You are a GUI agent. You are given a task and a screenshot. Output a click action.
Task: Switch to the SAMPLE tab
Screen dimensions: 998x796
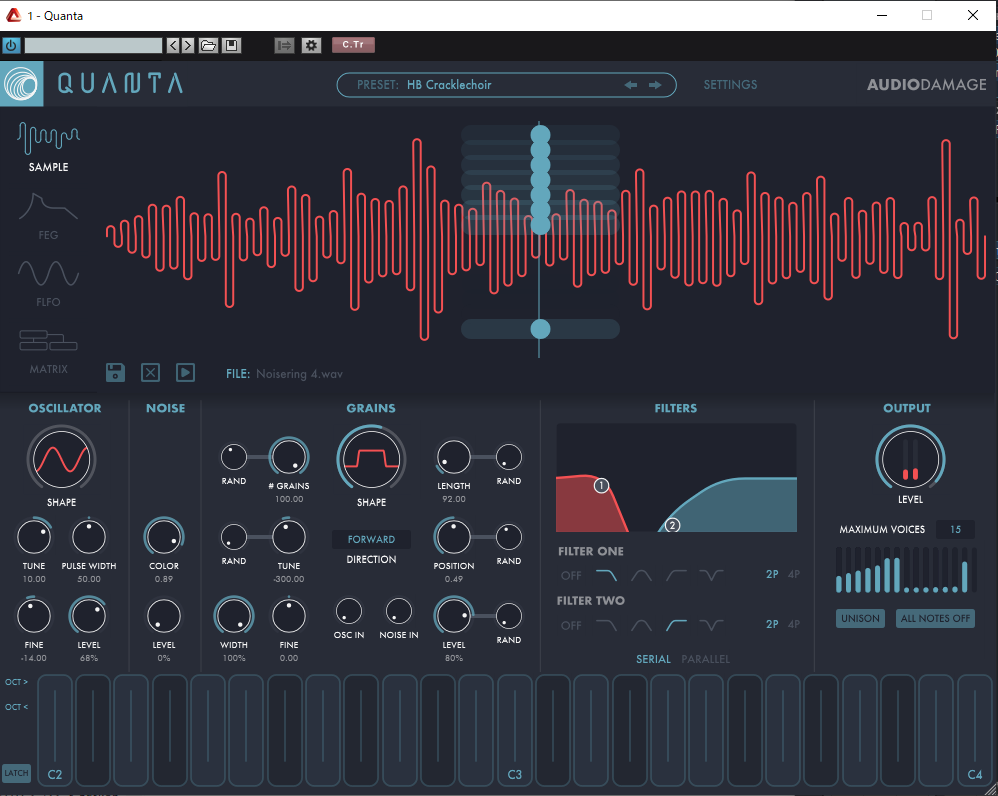point(48,147)
